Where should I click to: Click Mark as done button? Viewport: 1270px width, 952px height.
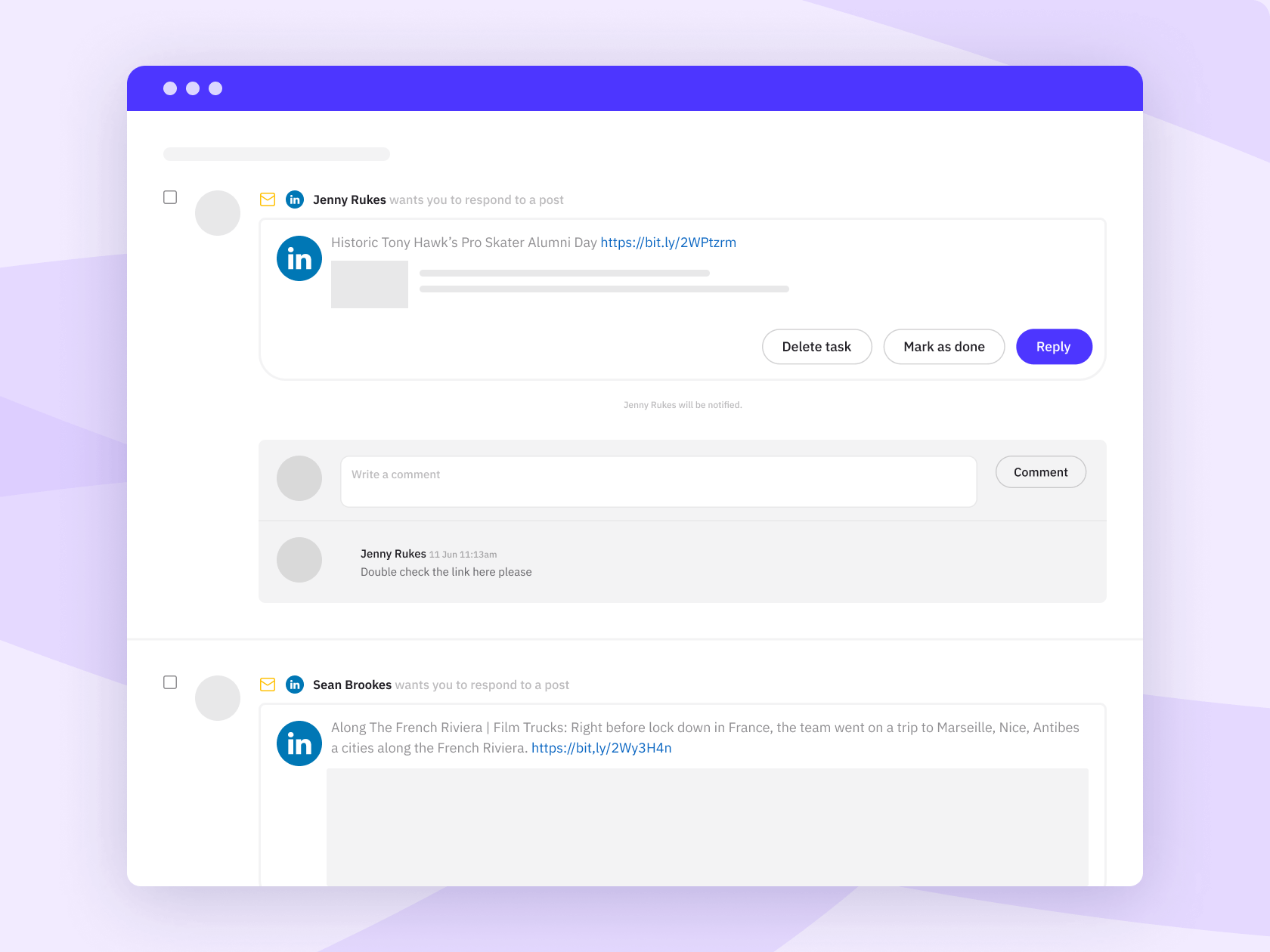944,347
